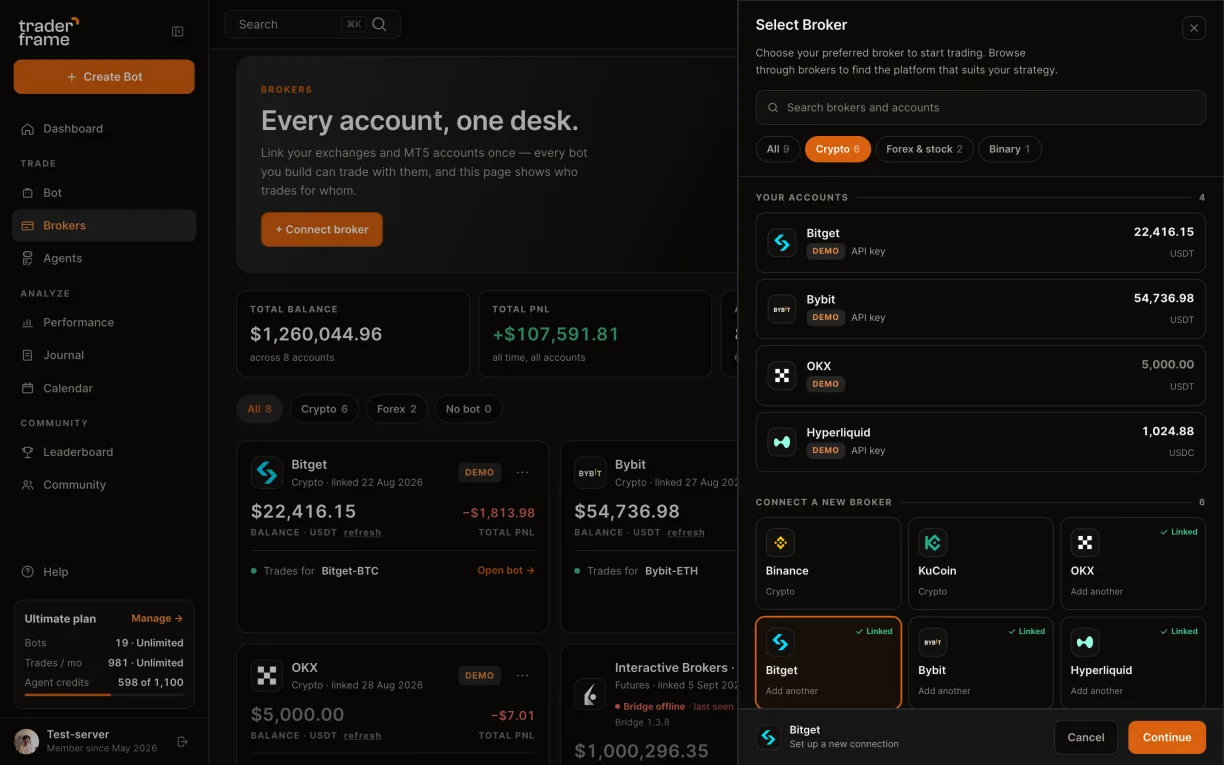
Task: Click the Help item in sidebar
Action: [104, 572]
